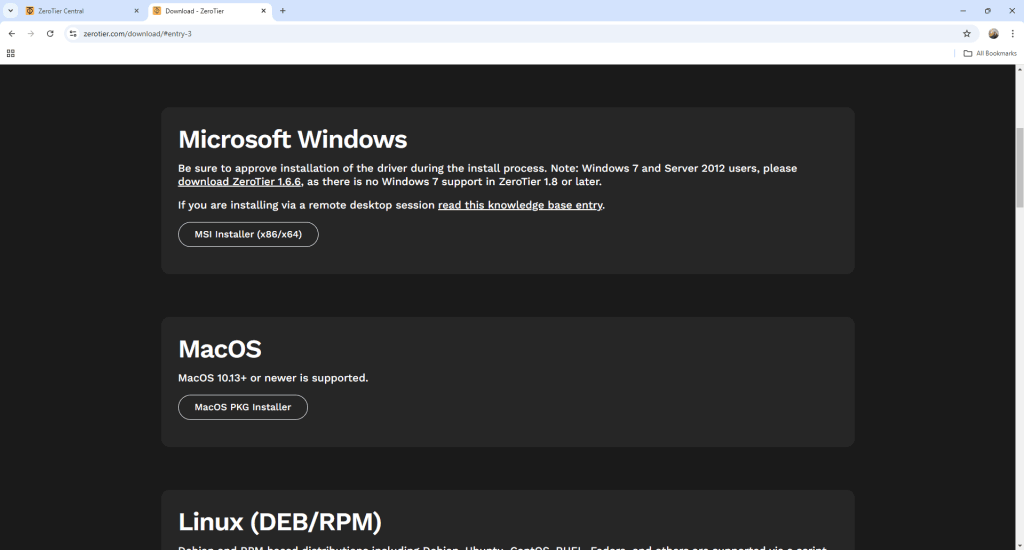Reload the page with the refresh icon
Image resolution: width=1024 pixels, height=550 pixels.
tap(50, 33)
